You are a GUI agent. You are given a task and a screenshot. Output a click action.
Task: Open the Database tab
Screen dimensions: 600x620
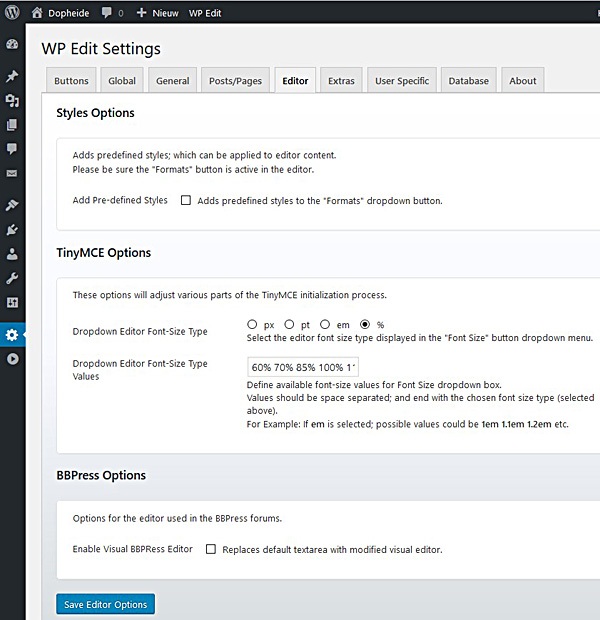click(x=468, y=80)
